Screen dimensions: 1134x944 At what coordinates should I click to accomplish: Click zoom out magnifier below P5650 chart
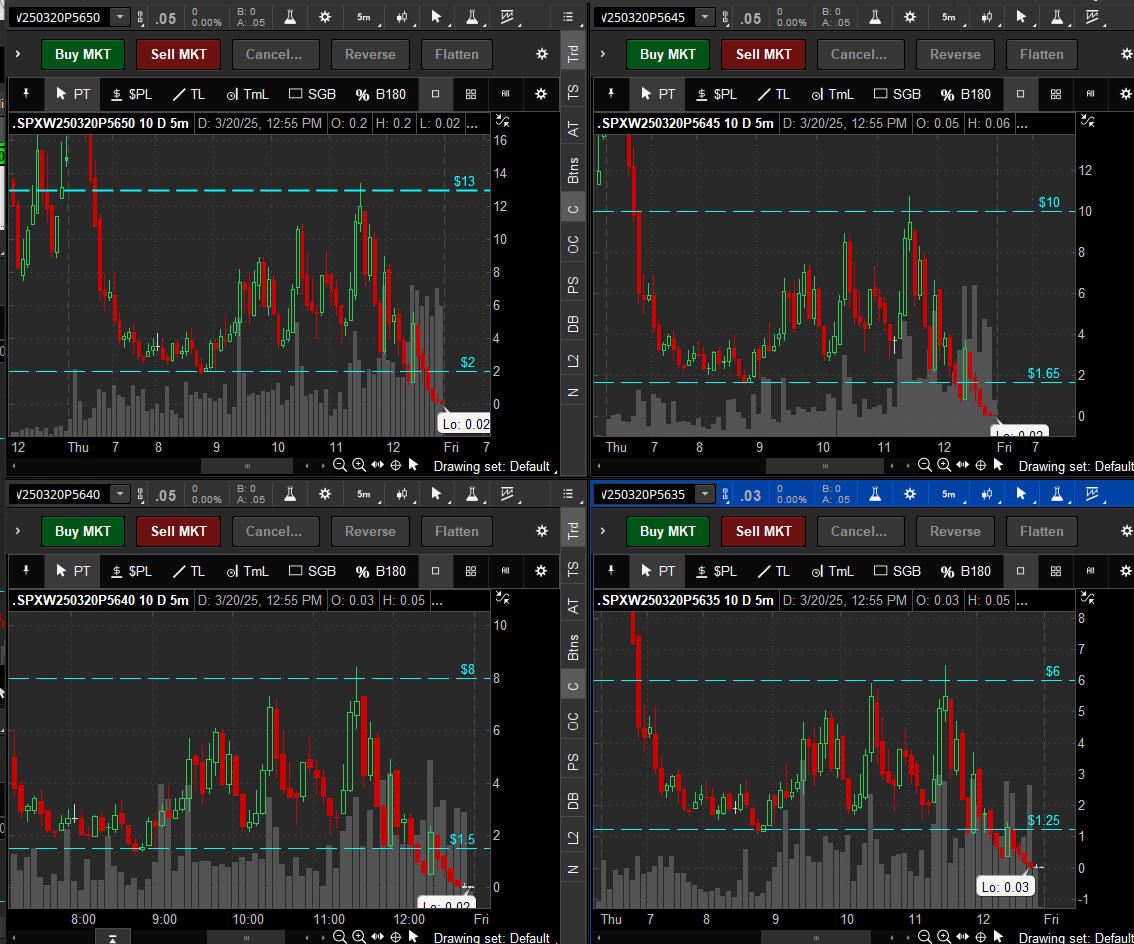click(340, 465)
